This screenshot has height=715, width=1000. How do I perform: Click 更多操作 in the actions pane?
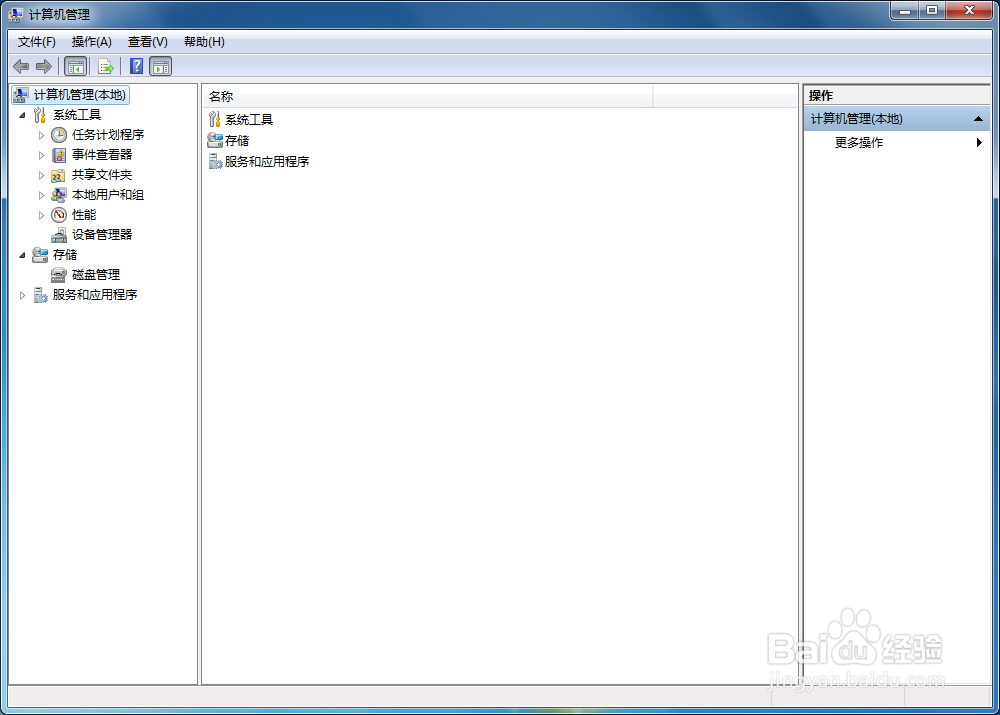pyautogui.click(x=858, y=143)
